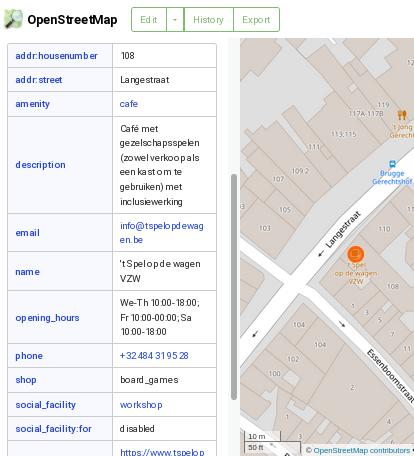The image size is (414, 456).
Task: Open the Edit dropdown arrow
Action: click(175, 20)
